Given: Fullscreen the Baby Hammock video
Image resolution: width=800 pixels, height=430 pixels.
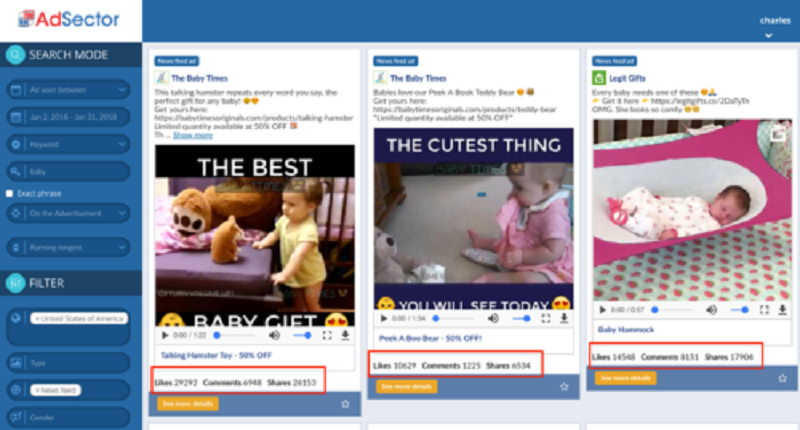Looking at the screenshot, I should (764, 310).
